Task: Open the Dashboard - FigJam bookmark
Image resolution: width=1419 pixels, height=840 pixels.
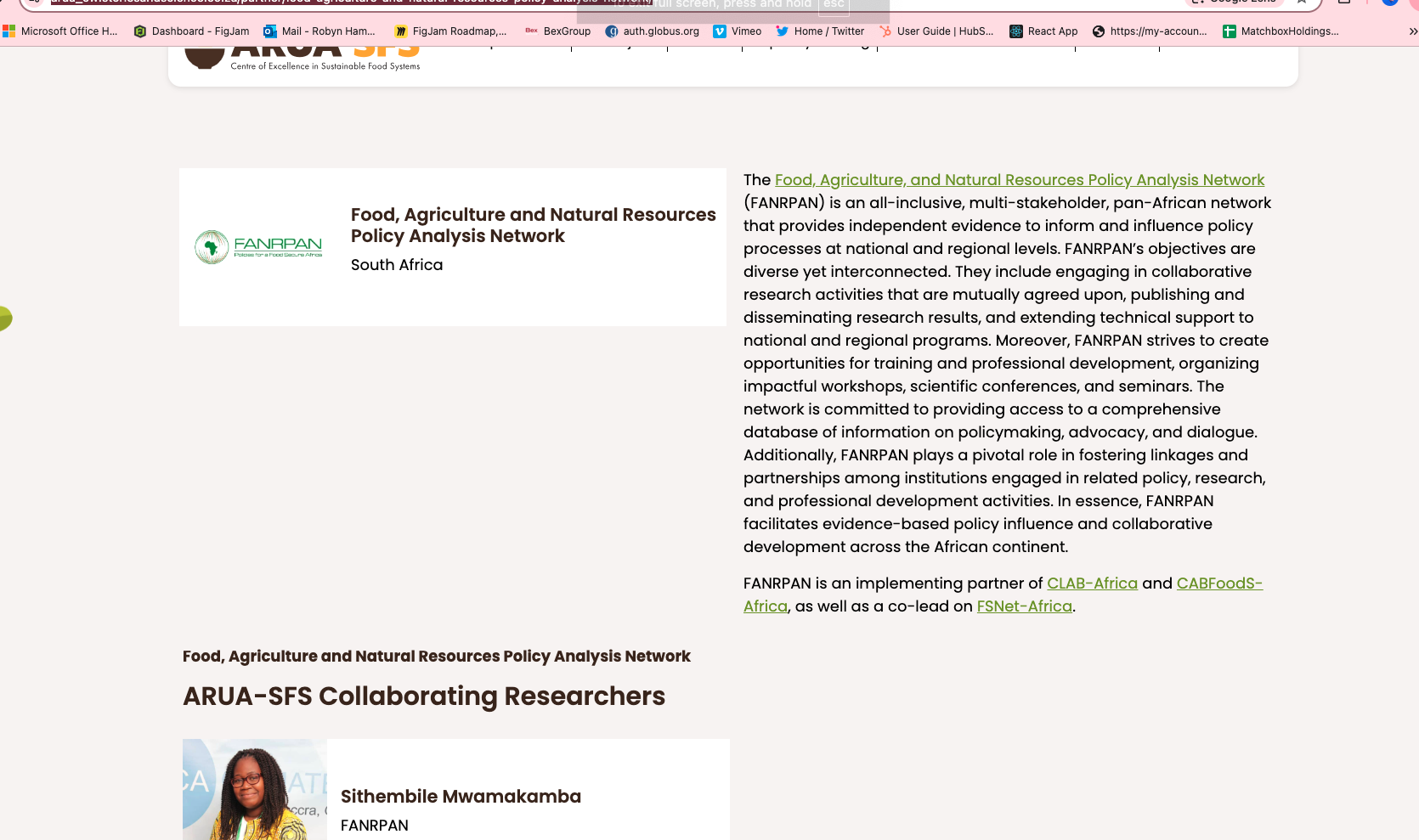Action: [191, 31]
